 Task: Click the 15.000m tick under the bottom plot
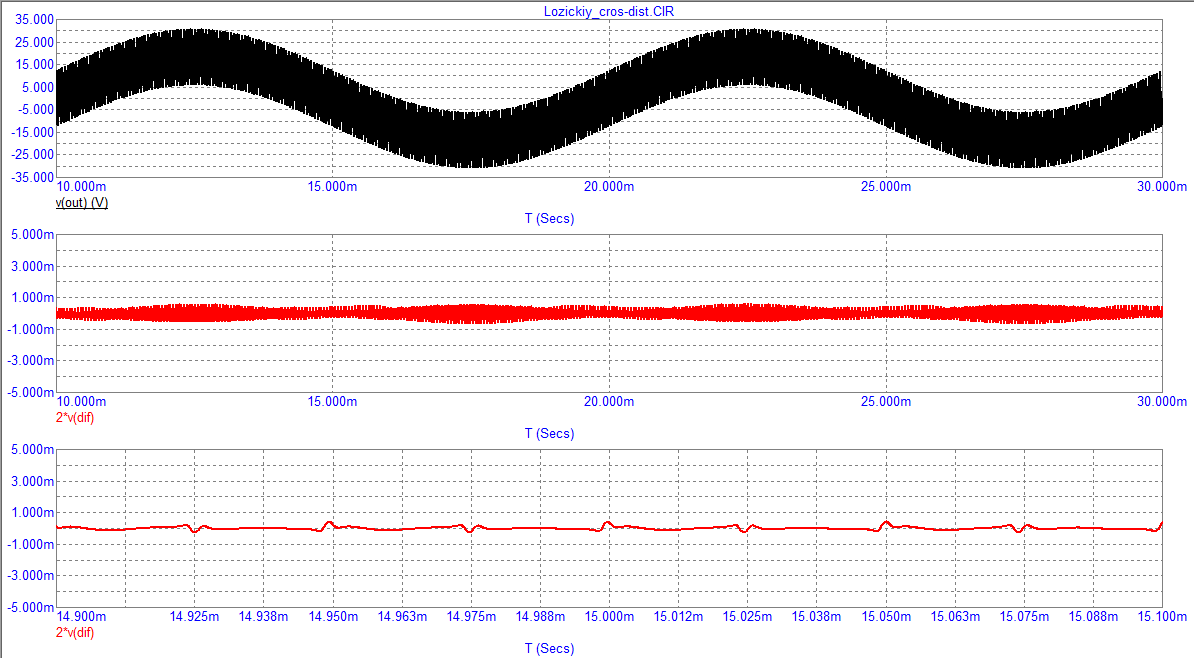tap(609, 616)
